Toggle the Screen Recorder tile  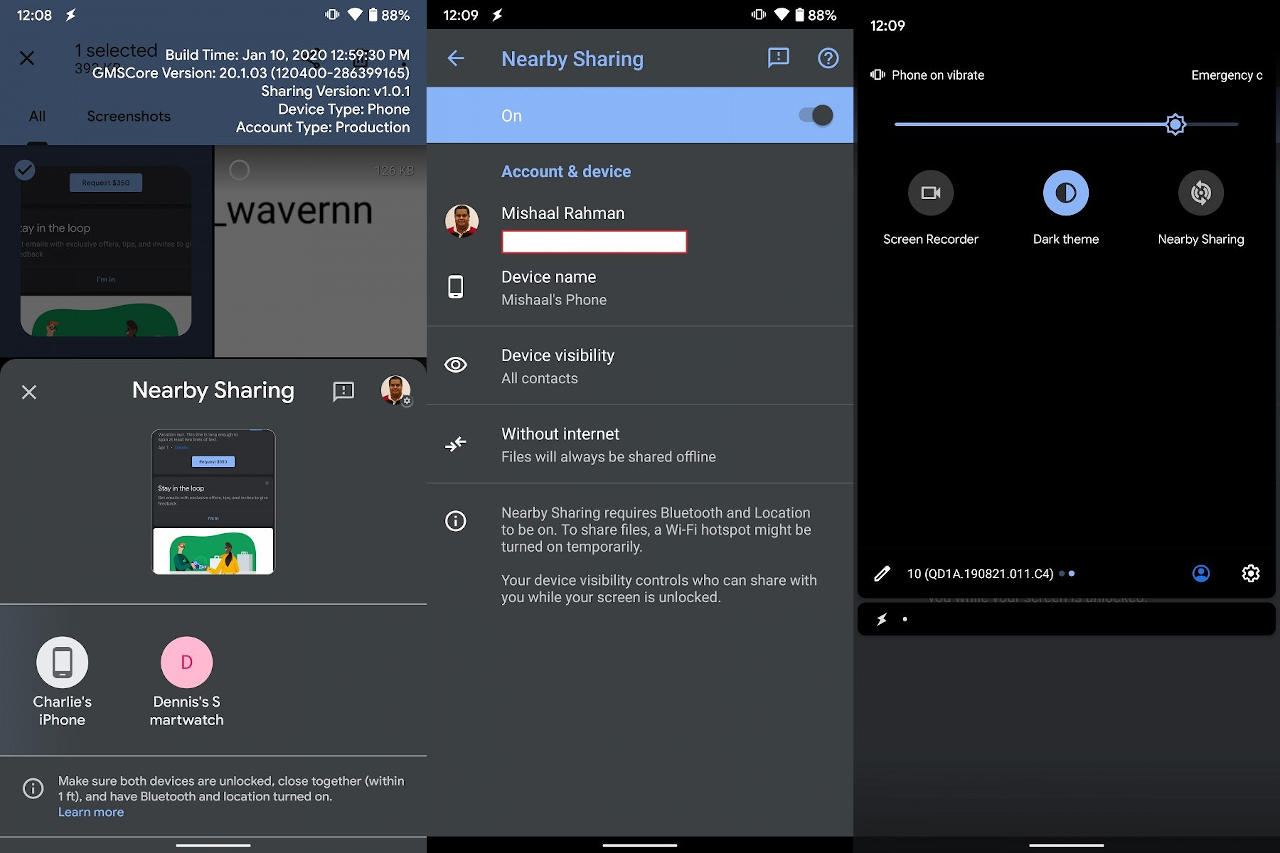pos(930,193)
